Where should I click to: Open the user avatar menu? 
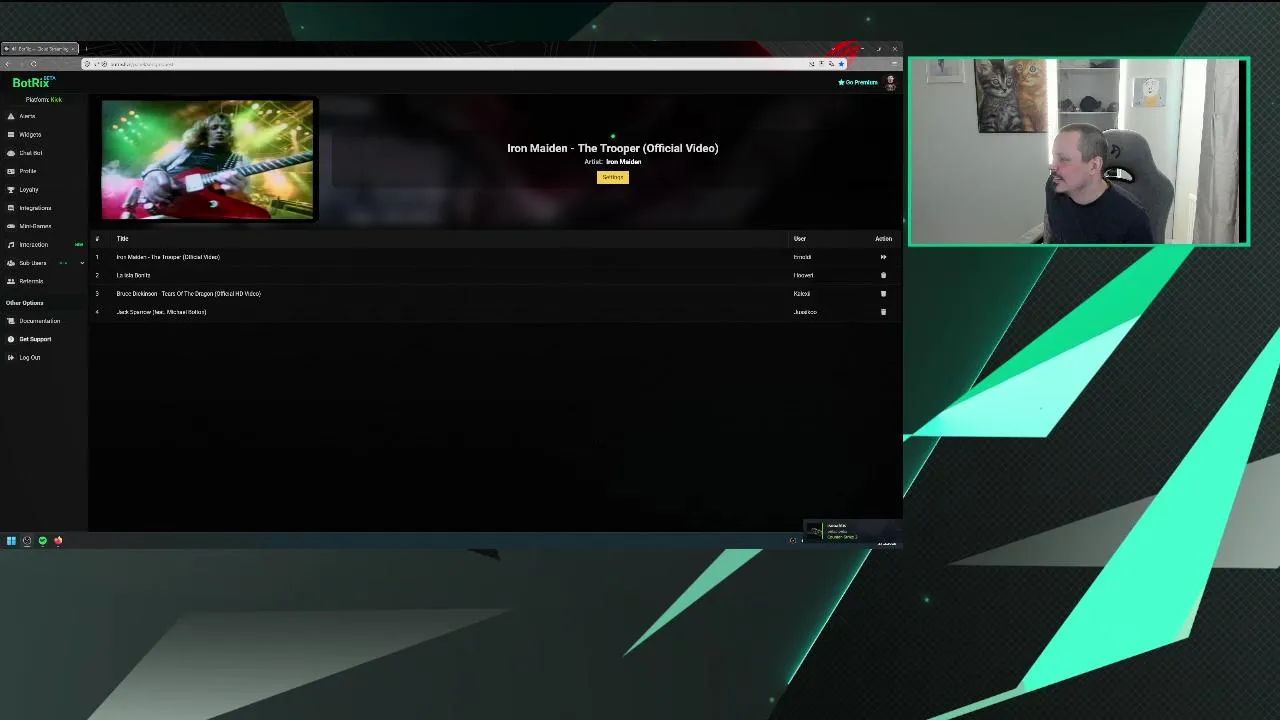pyautogui.click(x=890, y=83)
